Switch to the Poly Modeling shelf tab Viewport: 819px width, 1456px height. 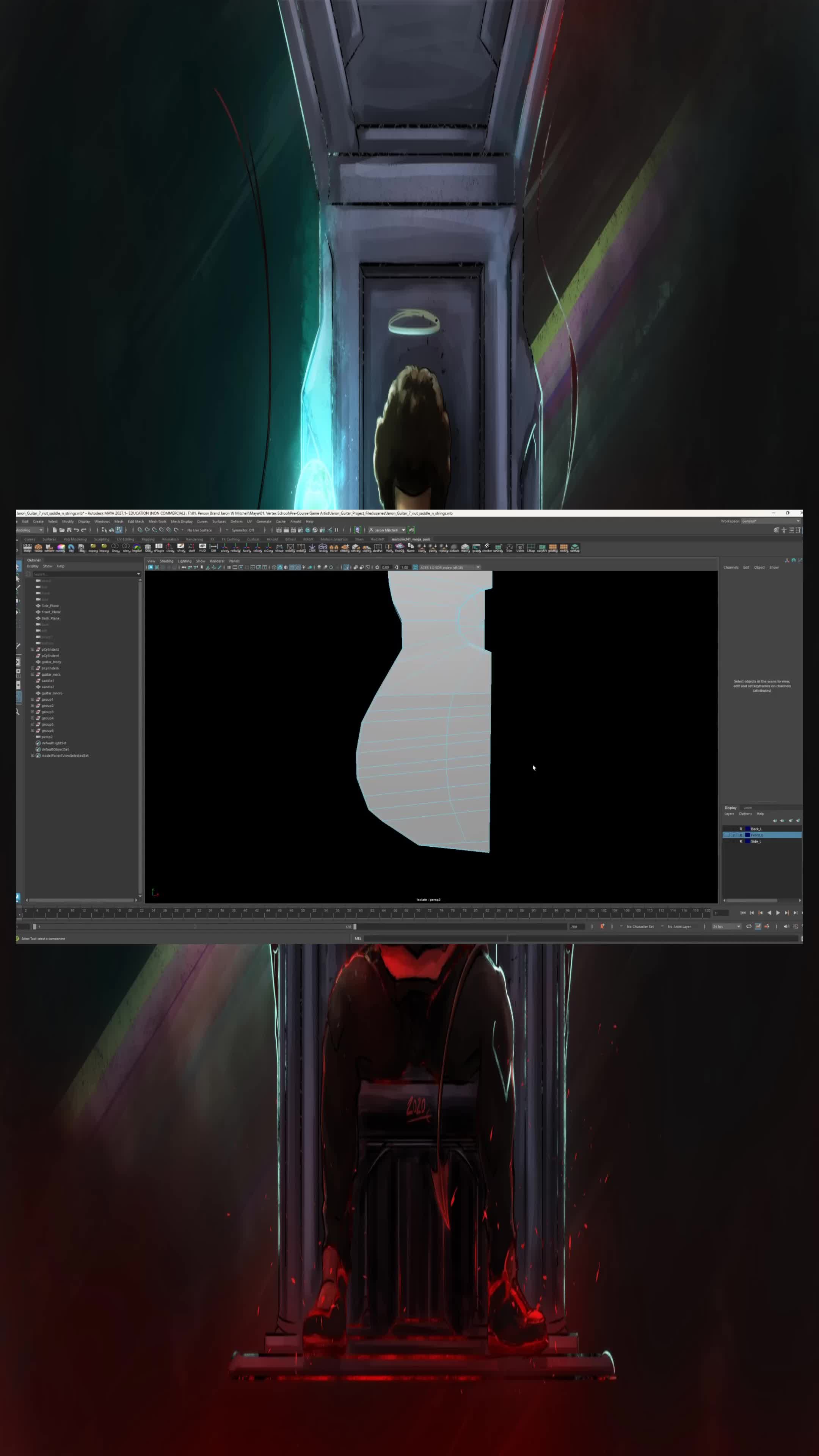click(x=75, y=539)
